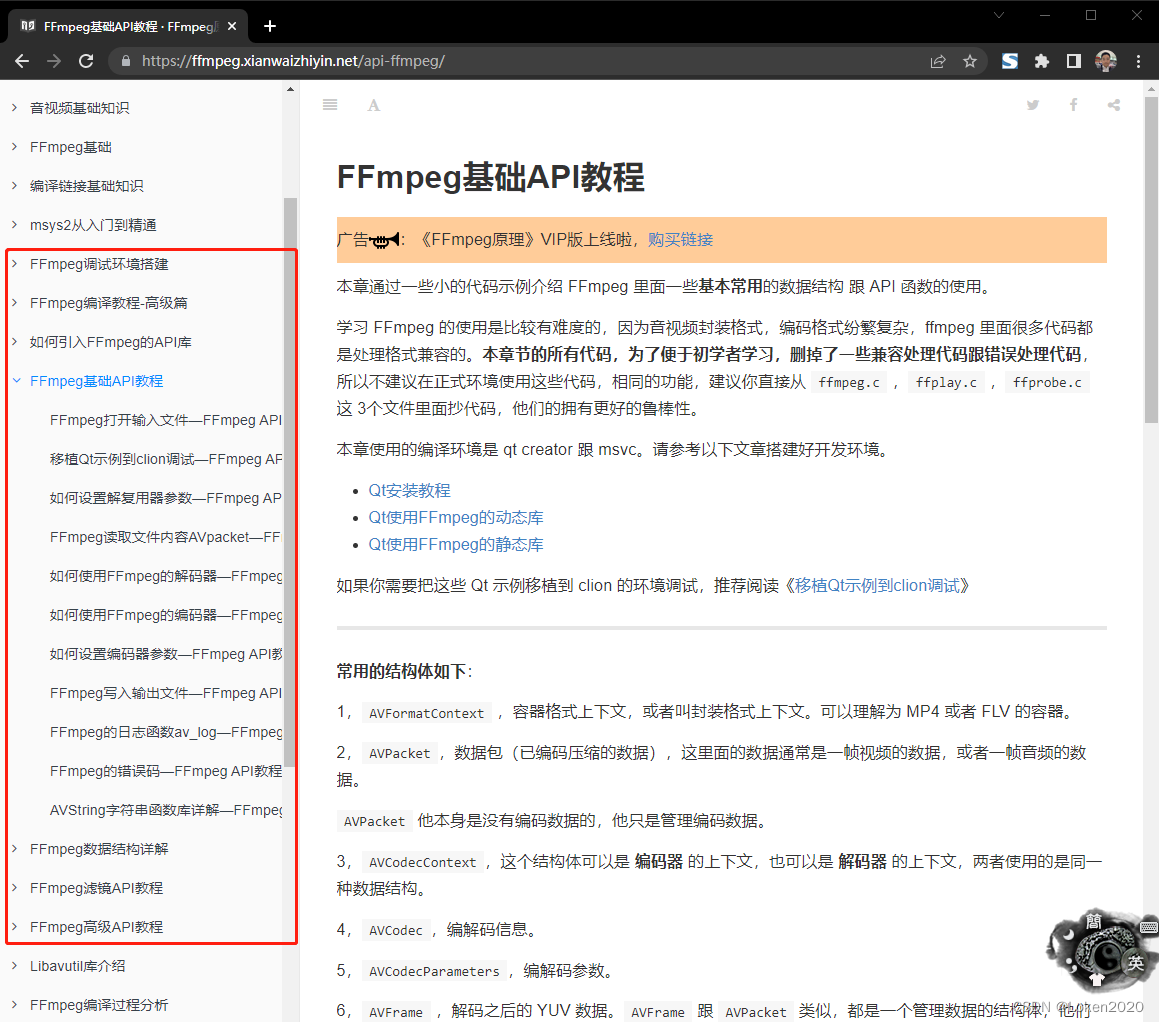Click the extensions puzzle icon in toolbar
Image resolution: width=1159 pixels, height=1022 pixels.
tap(1041, 60)
